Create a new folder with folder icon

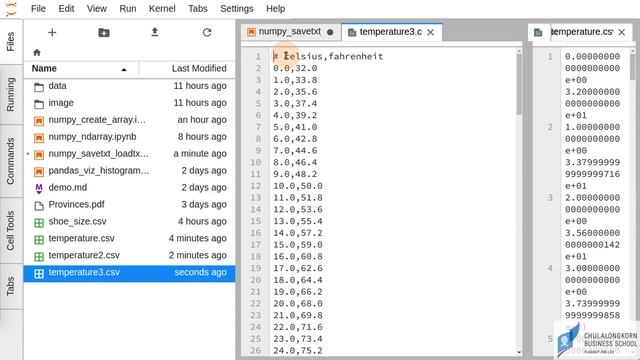tap(104, 33)
